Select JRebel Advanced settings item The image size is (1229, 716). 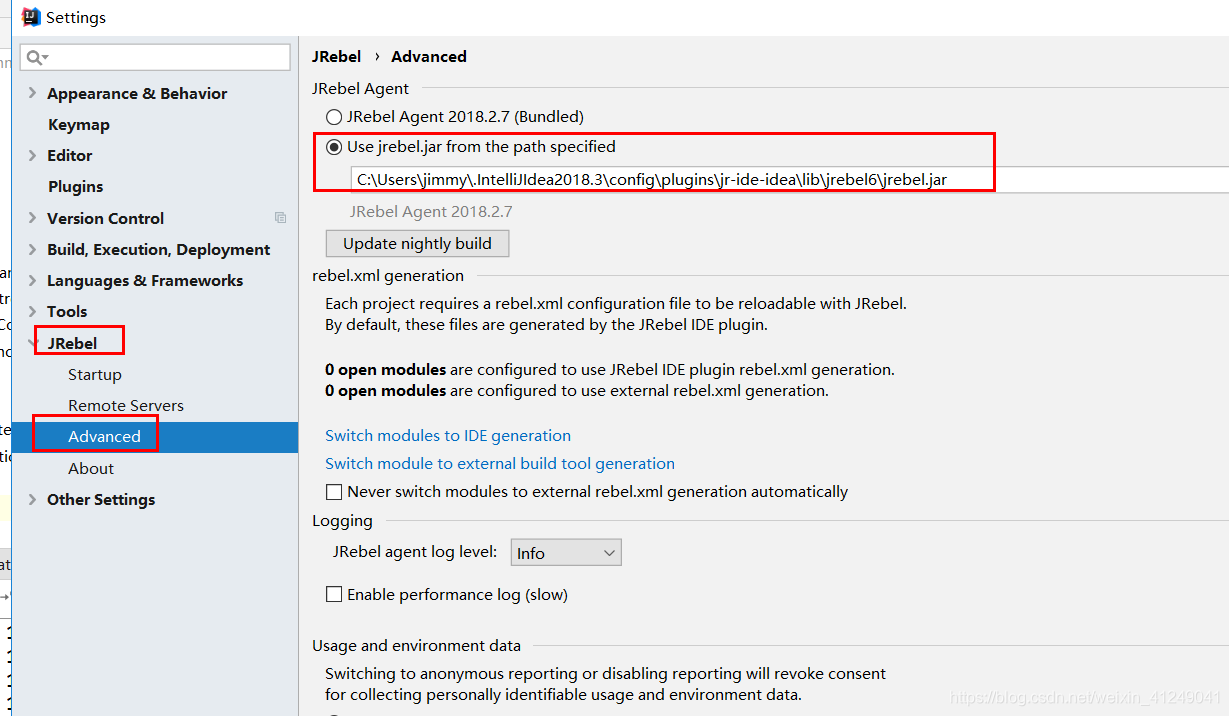(x=105, y=437)
